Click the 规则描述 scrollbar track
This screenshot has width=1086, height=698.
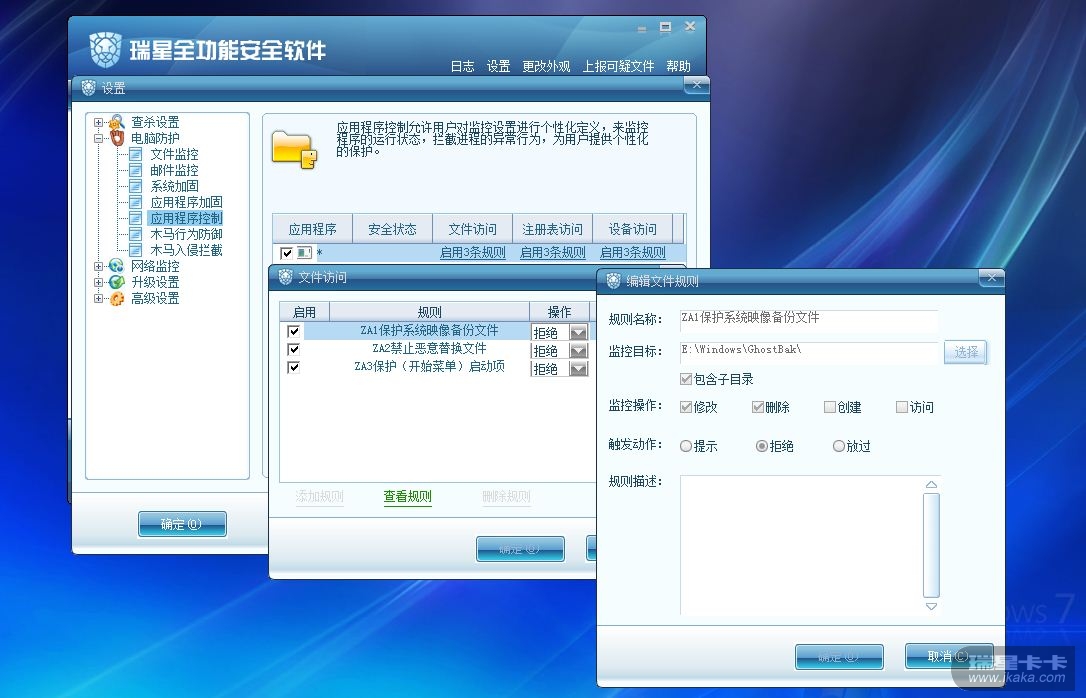point(932,545)
